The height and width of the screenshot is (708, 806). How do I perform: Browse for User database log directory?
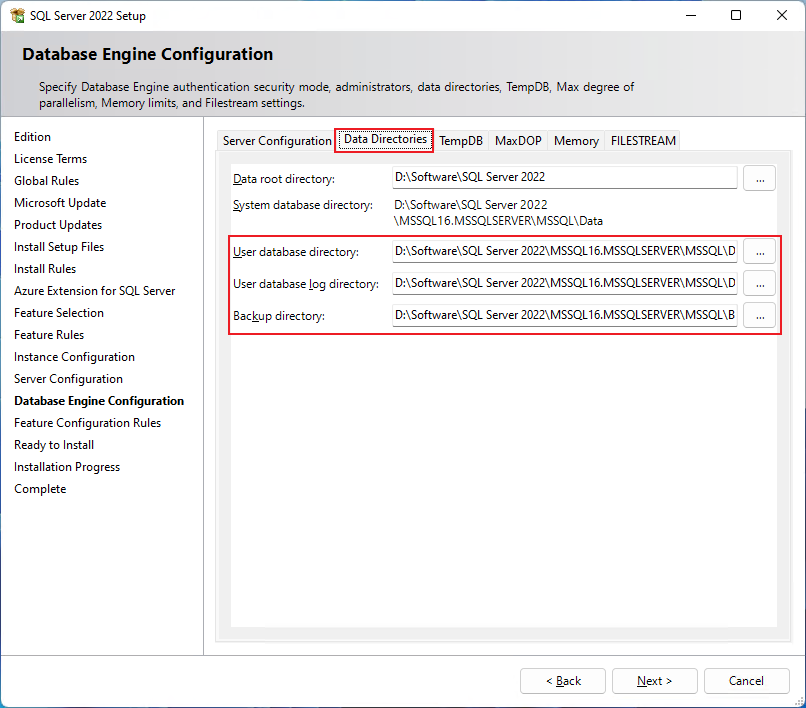(x=759, y=284)
